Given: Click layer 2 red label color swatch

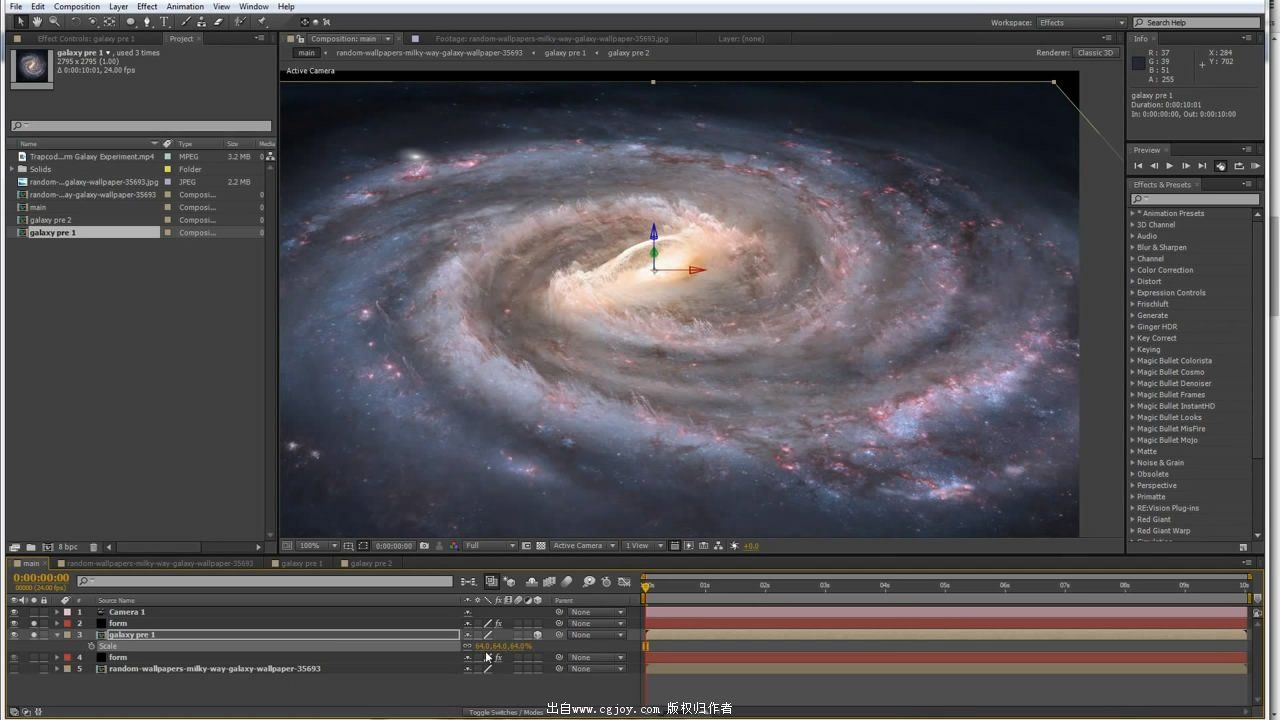Looking at the screenshot, I should tap(67, 623).
